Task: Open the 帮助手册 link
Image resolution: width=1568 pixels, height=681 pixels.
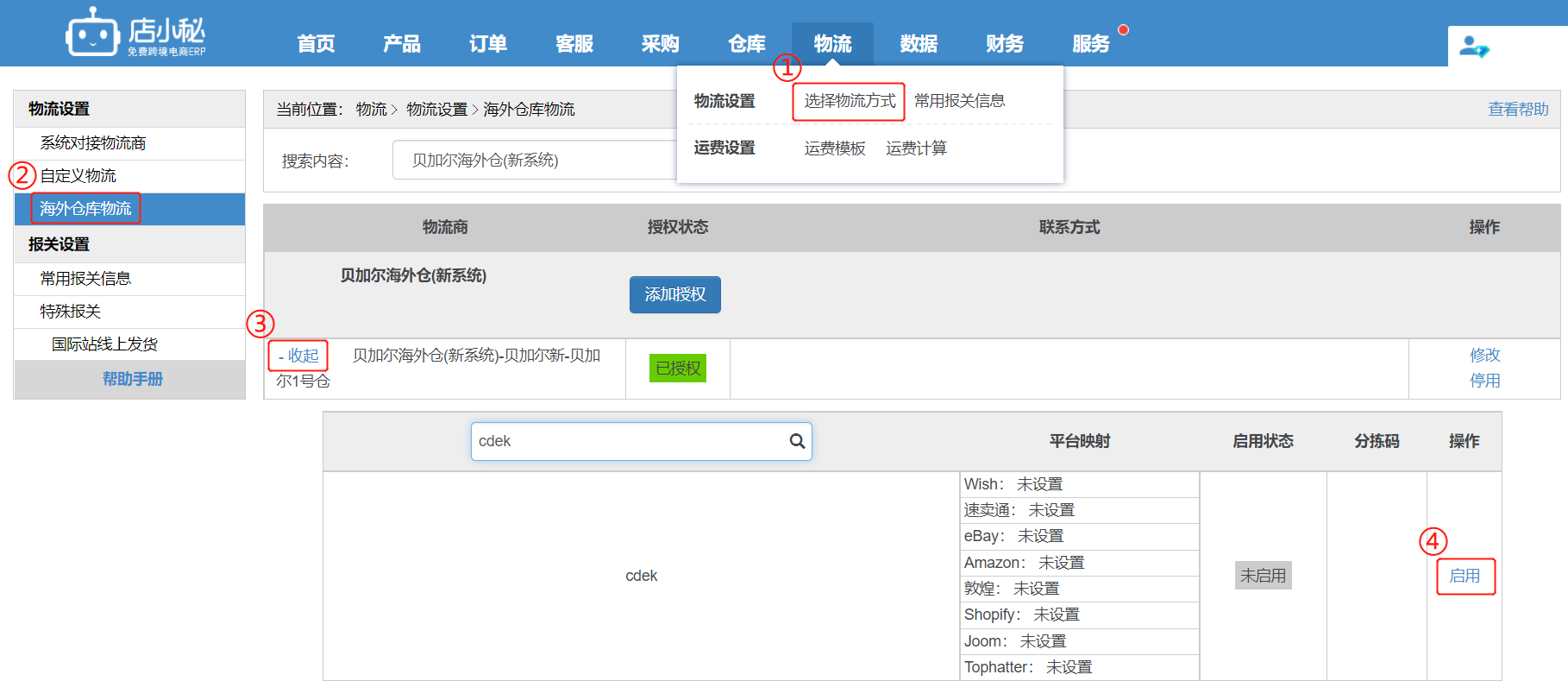Action: pos(133,379)
